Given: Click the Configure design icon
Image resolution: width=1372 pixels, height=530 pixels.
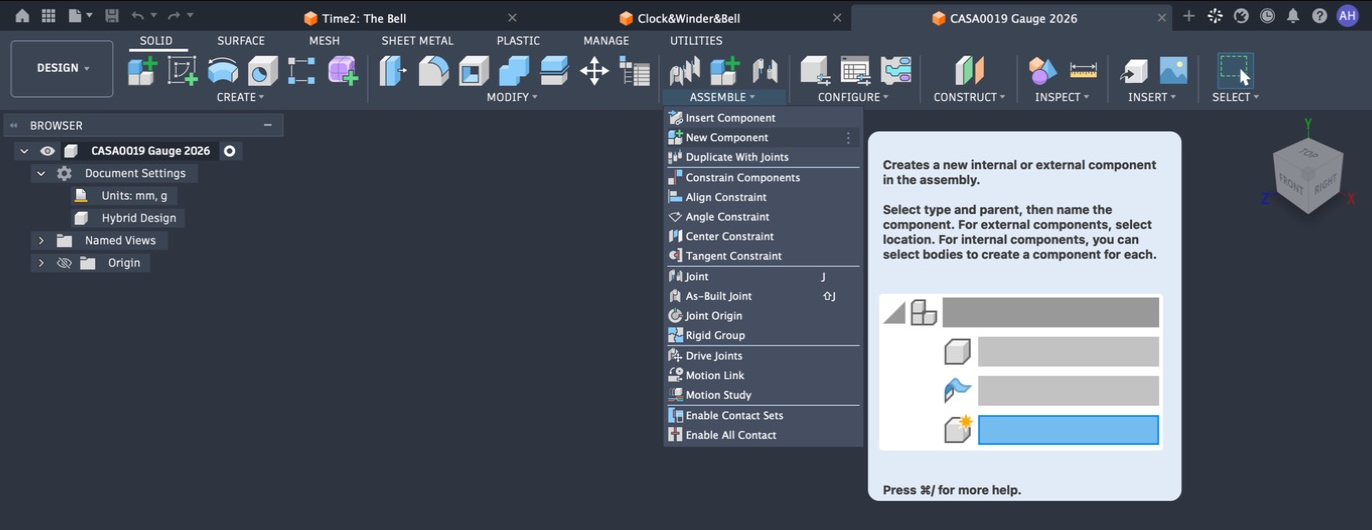Looking at the screenshot, I should tap(815, 71).
